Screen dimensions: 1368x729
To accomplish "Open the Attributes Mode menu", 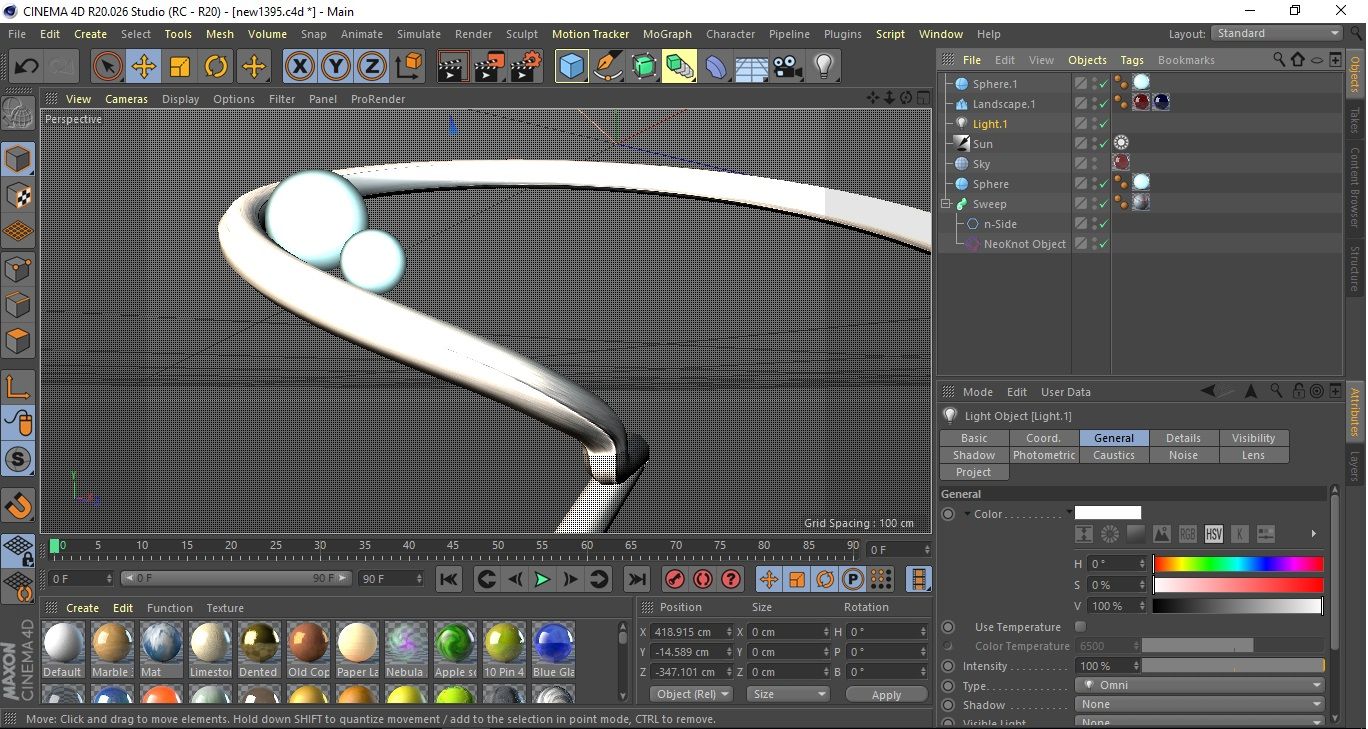I will (x=978, y=392).
